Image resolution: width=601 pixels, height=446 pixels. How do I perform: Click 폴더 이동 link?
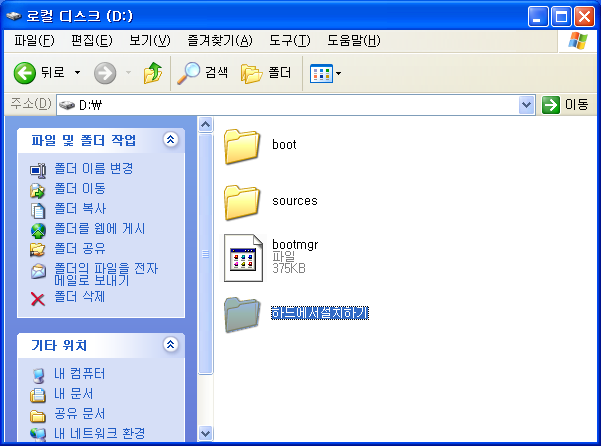80,188
